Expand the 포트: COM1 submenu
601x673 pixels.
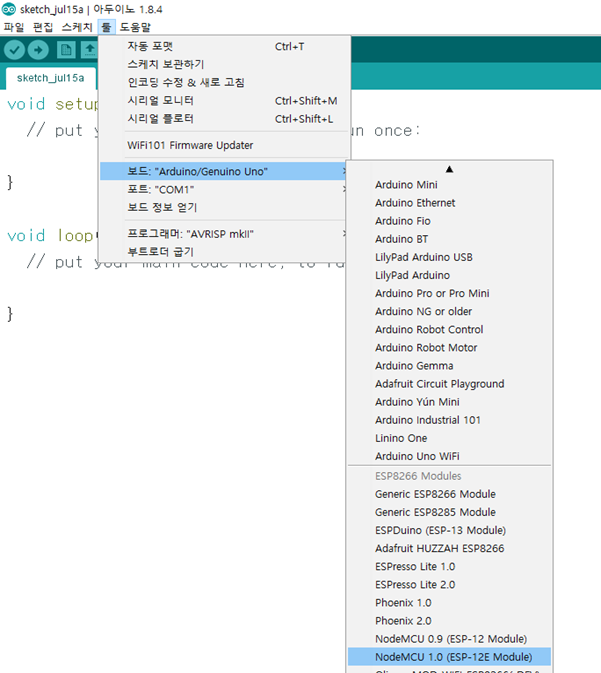click(x=224, y=189)
